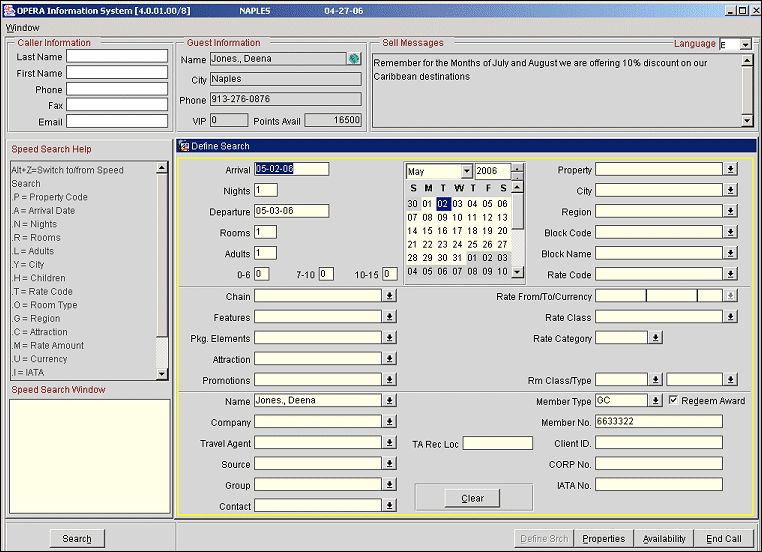762x552 pixels.
Task: Open the Block Code lookup arrow
Action: coord(730,233)
